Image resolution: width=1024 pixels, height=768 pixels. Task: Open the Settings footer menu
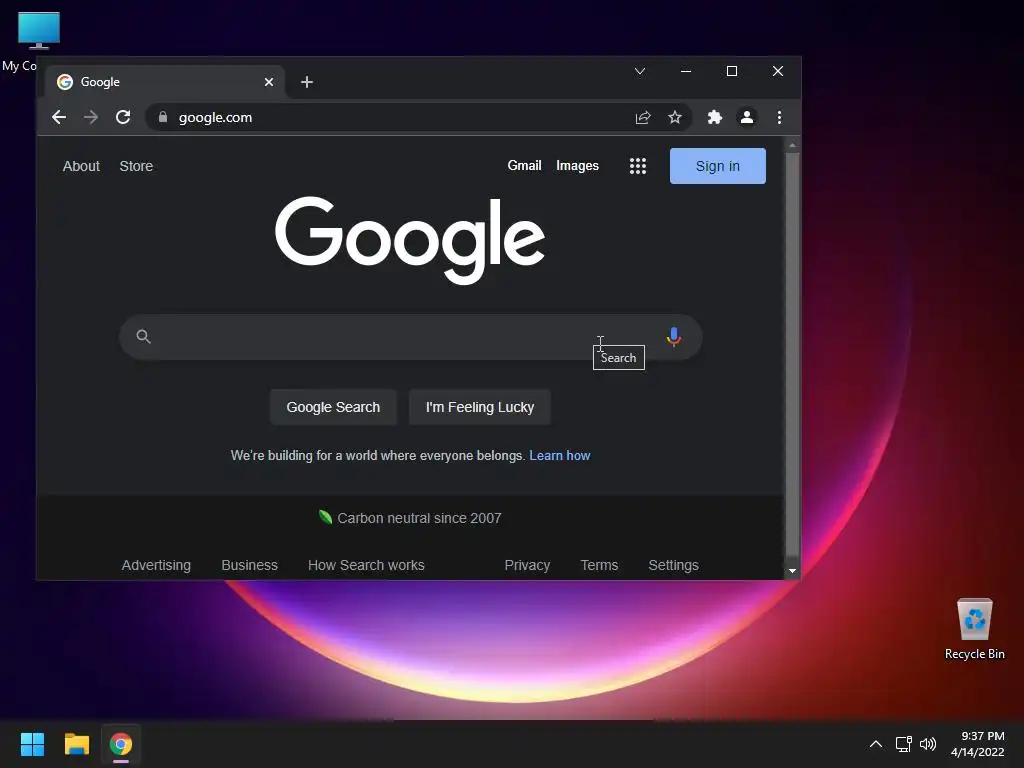point(673,565)
